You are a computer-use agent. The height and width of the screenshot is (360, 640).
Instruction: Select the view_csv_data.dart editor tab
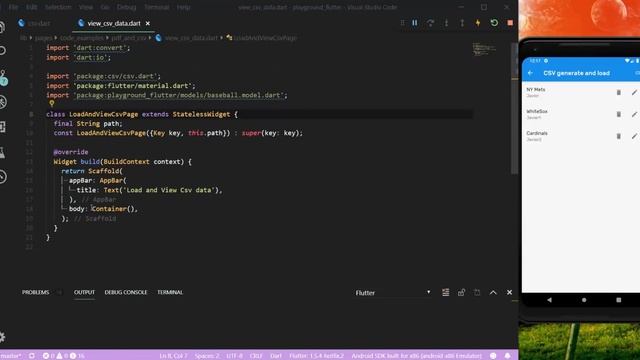coord(114,23)
